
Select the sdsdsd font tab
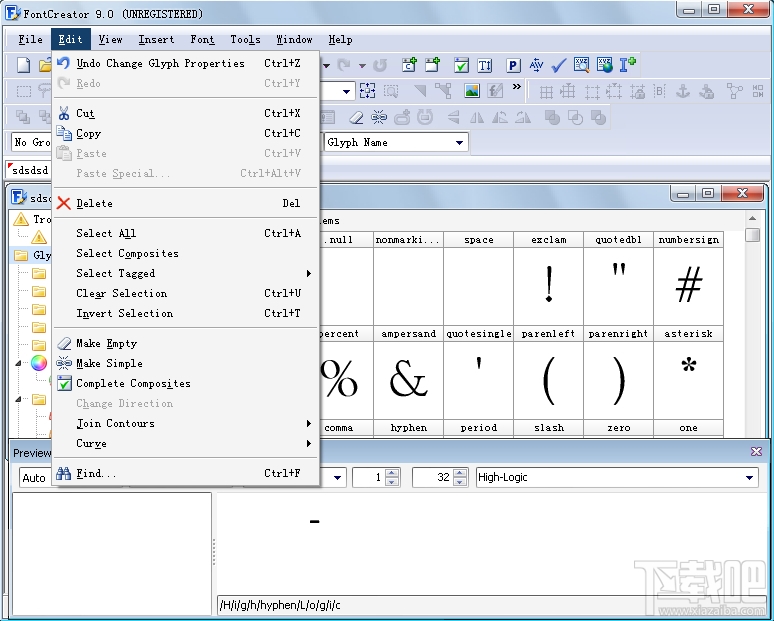(x=29, y=170)
